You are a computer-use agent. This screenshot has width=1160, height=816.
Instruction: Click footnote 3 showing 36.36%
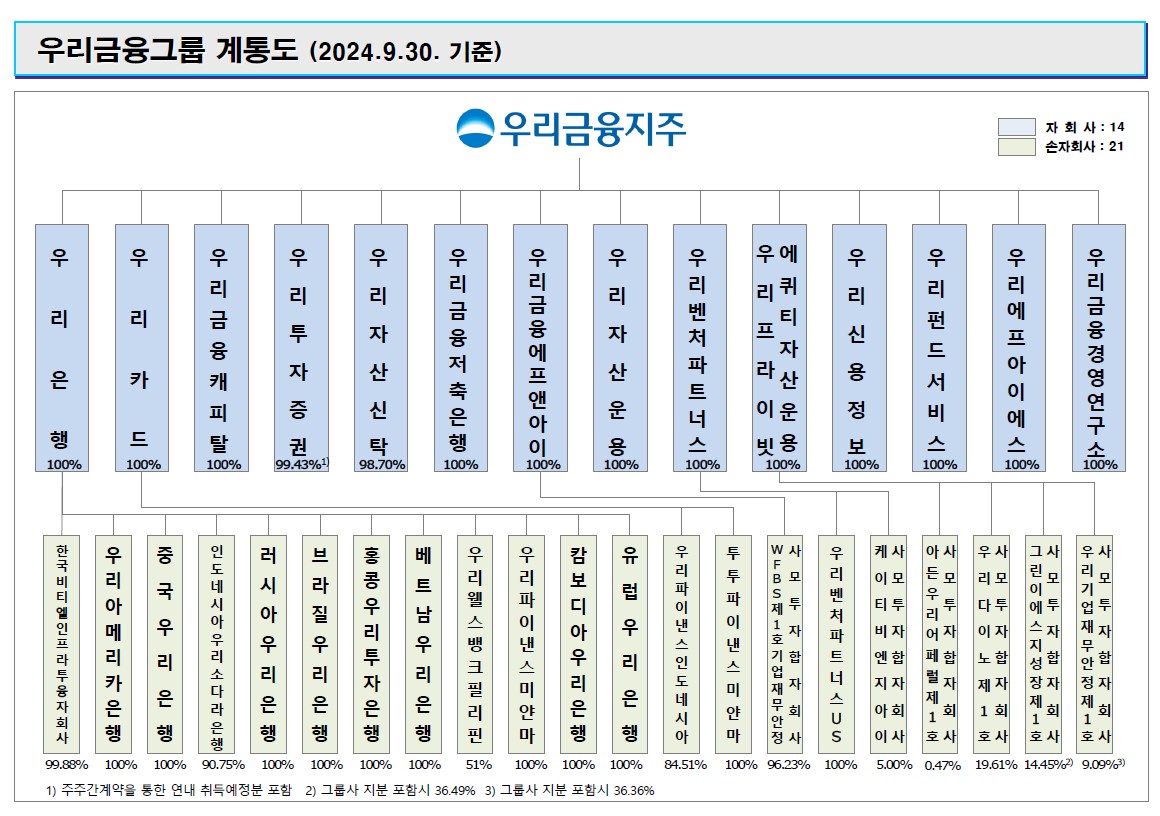(x=570, y=790)
